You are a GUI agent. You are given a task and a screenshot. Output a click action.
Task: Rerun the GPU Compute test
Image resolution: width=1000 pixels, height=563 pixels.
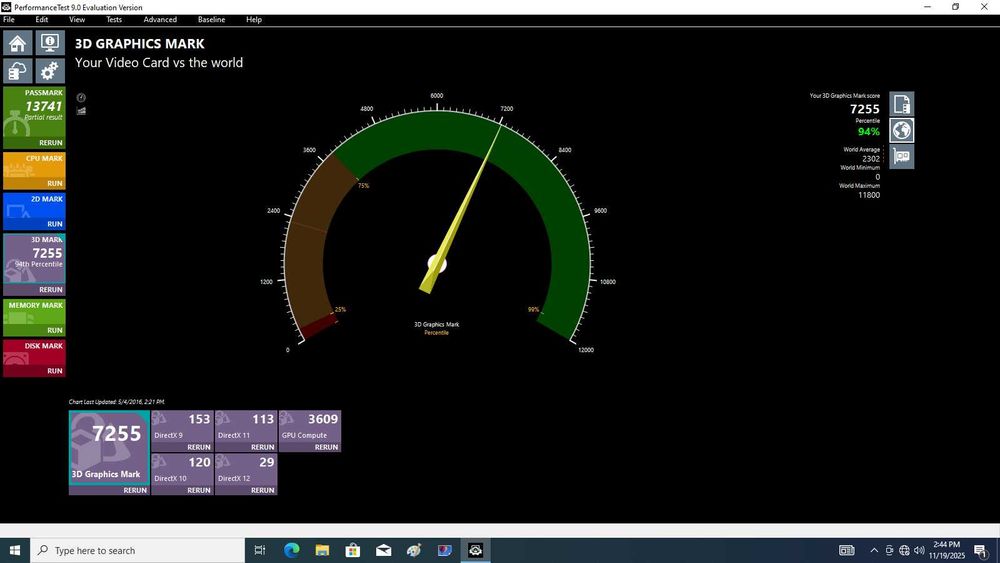click(327, 447)
